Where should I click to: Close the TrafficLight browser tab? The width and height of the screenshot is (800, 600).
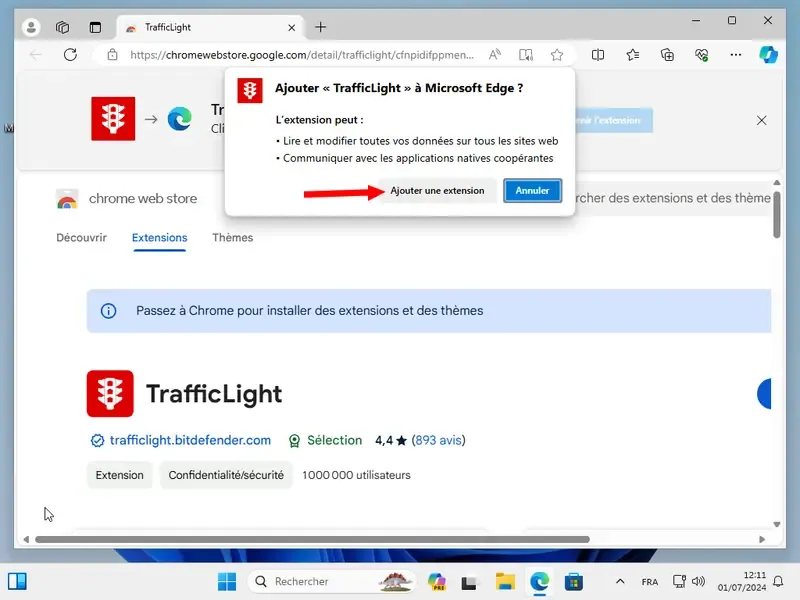(x=291, y=28)
